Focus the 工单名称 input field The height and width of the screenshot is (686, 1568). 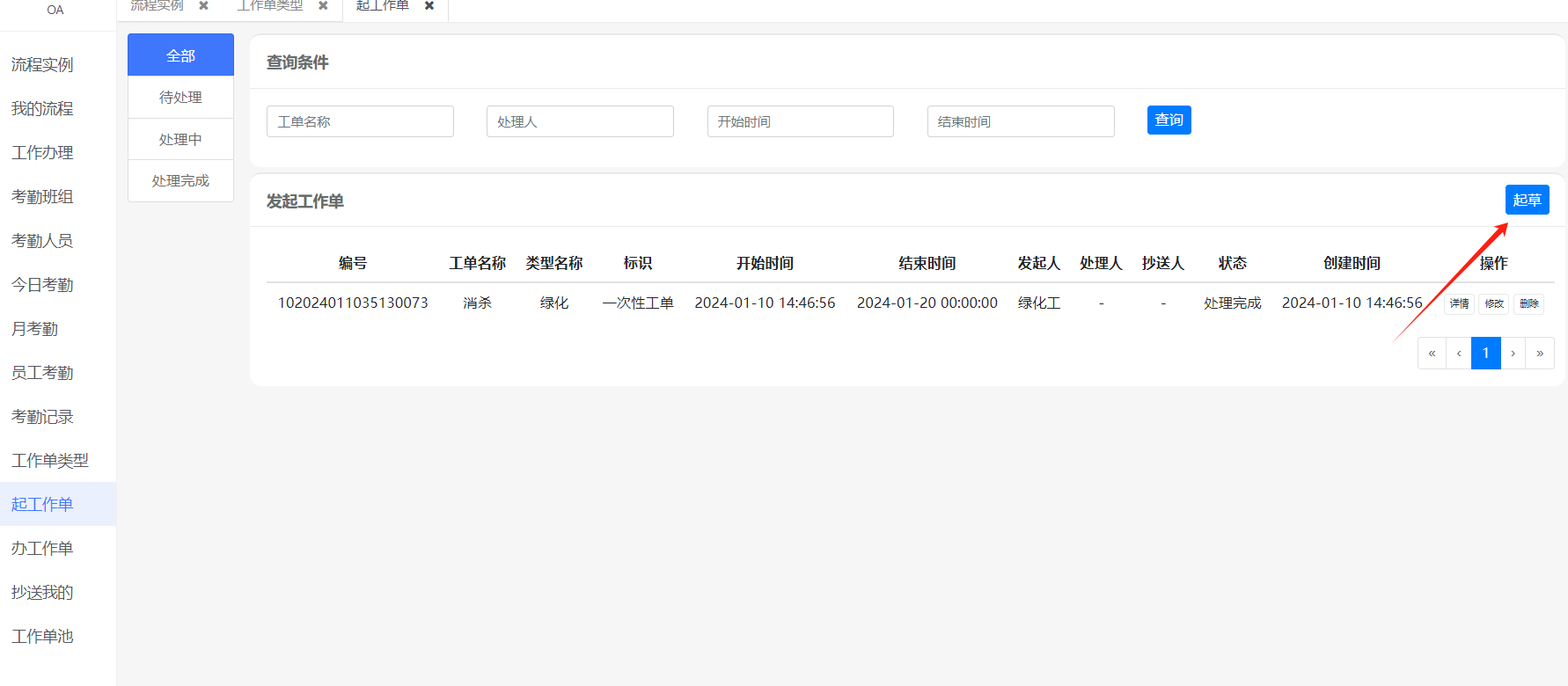click(360, 121)
